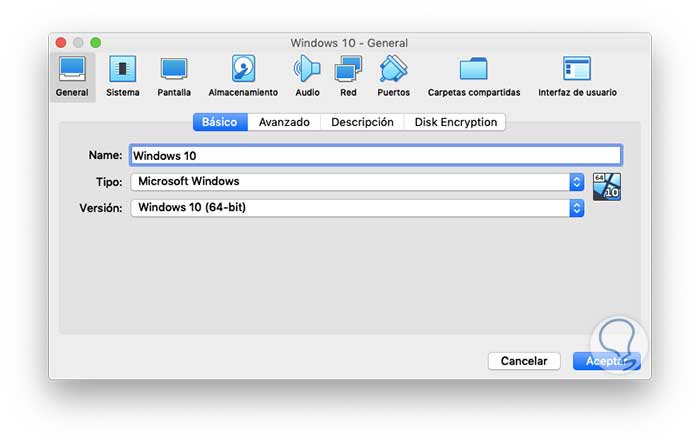
Task: Open the Versión dropdown
Action: pos(357,207)
